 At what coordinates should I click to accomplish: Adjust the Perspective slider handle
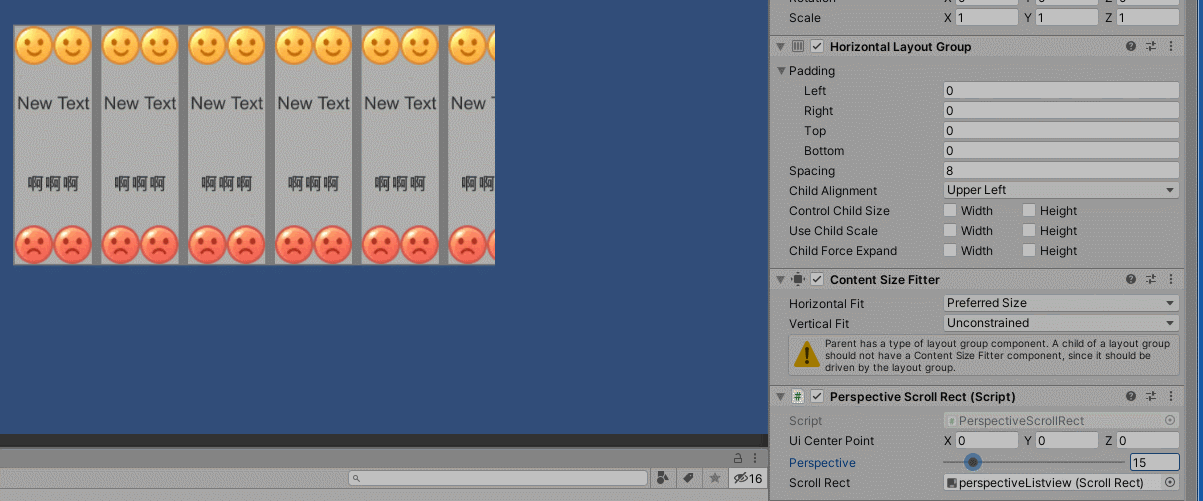pos(972,462)
